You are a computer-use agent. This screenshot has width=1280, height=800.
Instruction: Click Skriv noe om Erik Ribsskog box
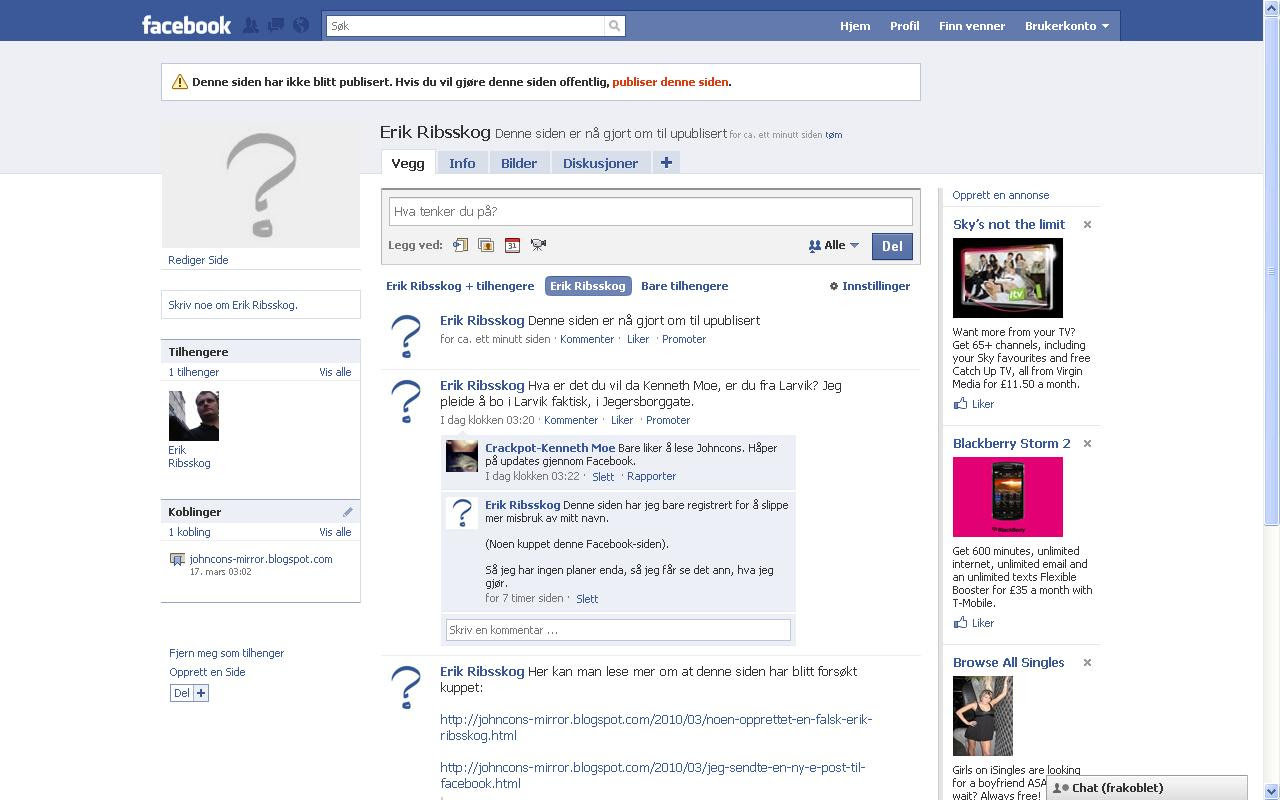[x=261, y=305]
